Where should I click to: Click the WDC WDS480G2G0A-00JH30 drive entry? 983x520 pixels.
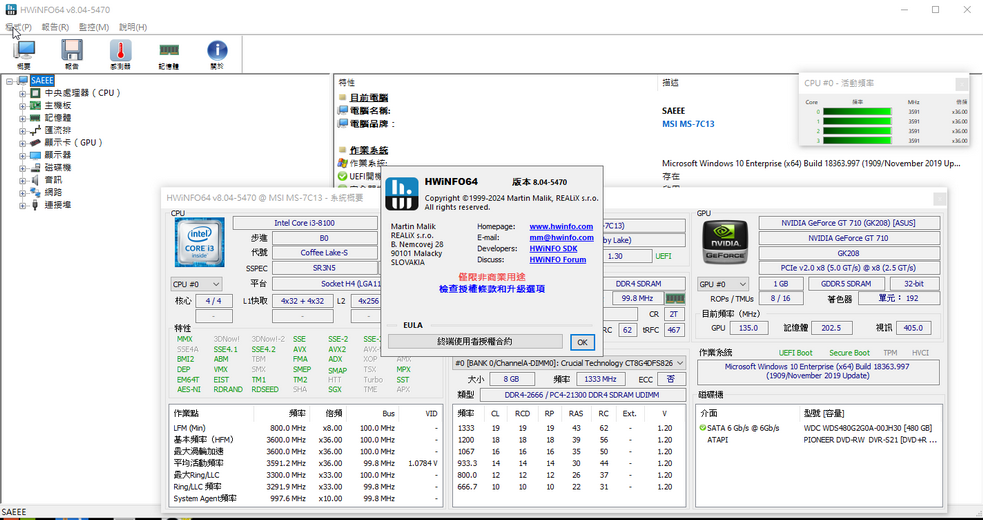pos(868,428)
